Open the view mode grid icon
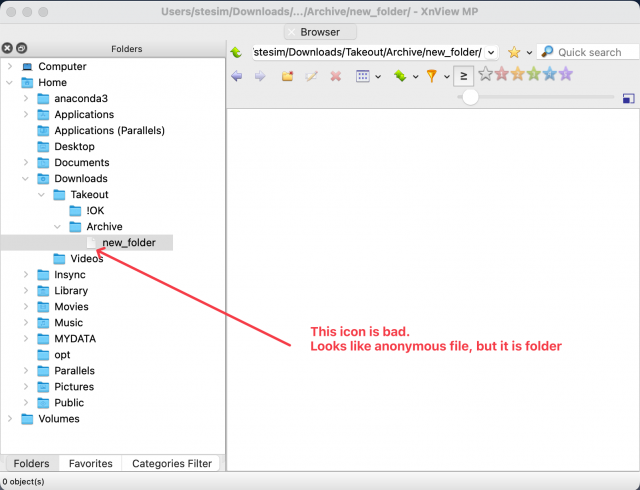Screen dimensions: 640x490 362,76
